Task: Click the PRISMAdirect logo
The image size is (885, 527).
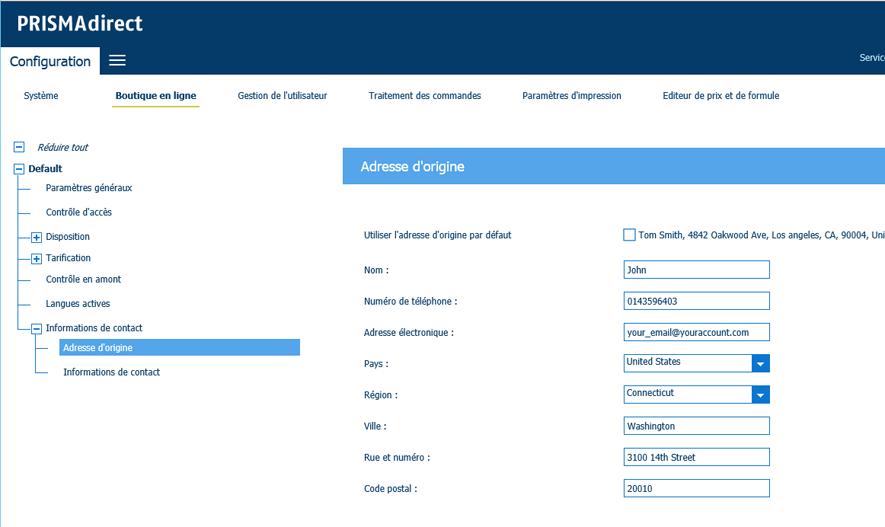Action: pos(80,24)
